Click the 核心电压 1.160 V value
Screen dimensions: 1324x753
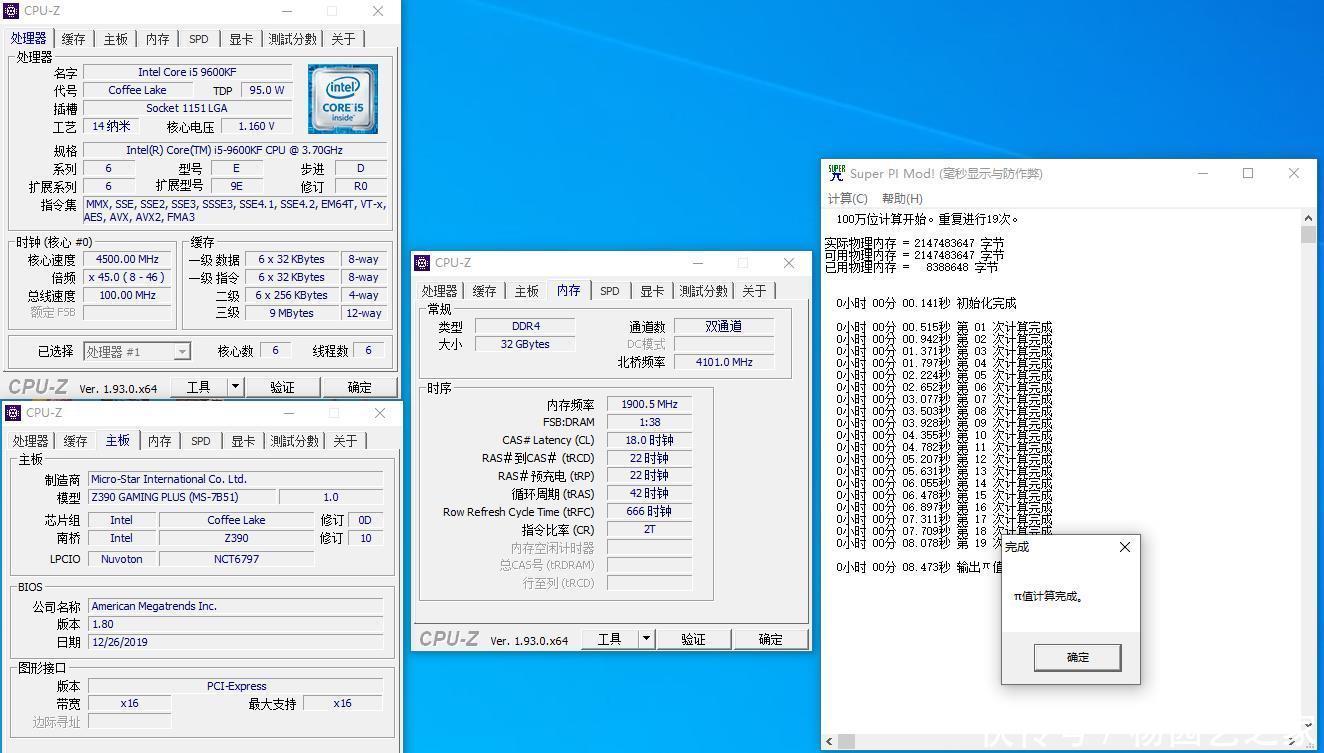click(x=257, y=126)
